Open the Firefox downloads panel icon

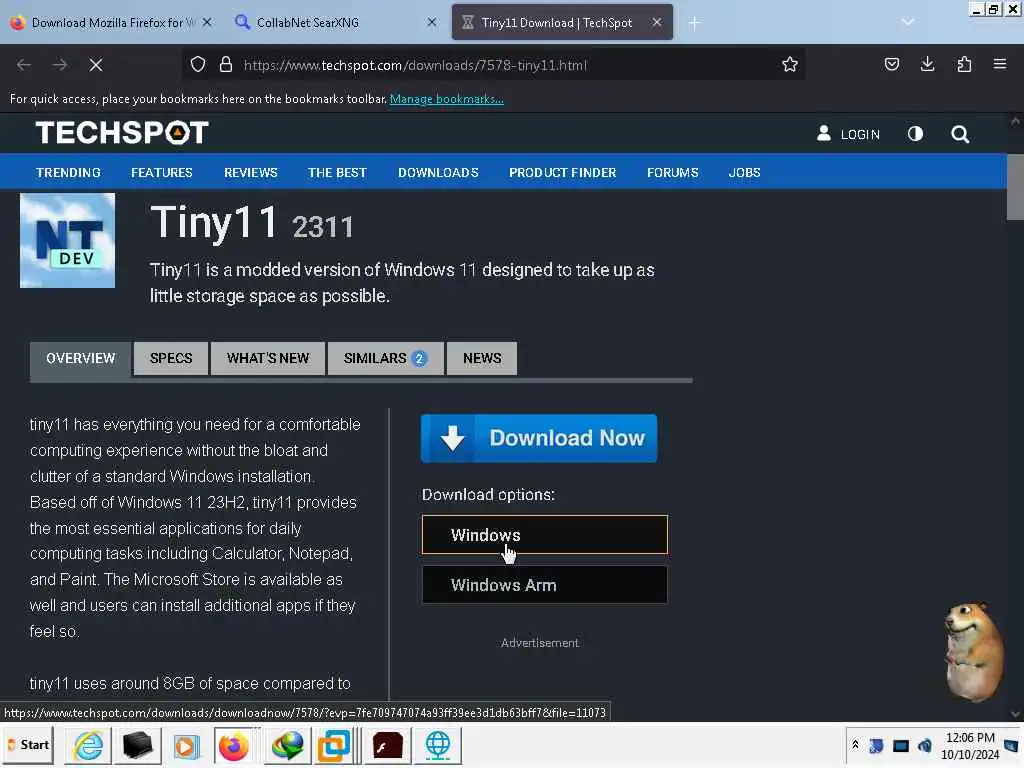(927, 64)
